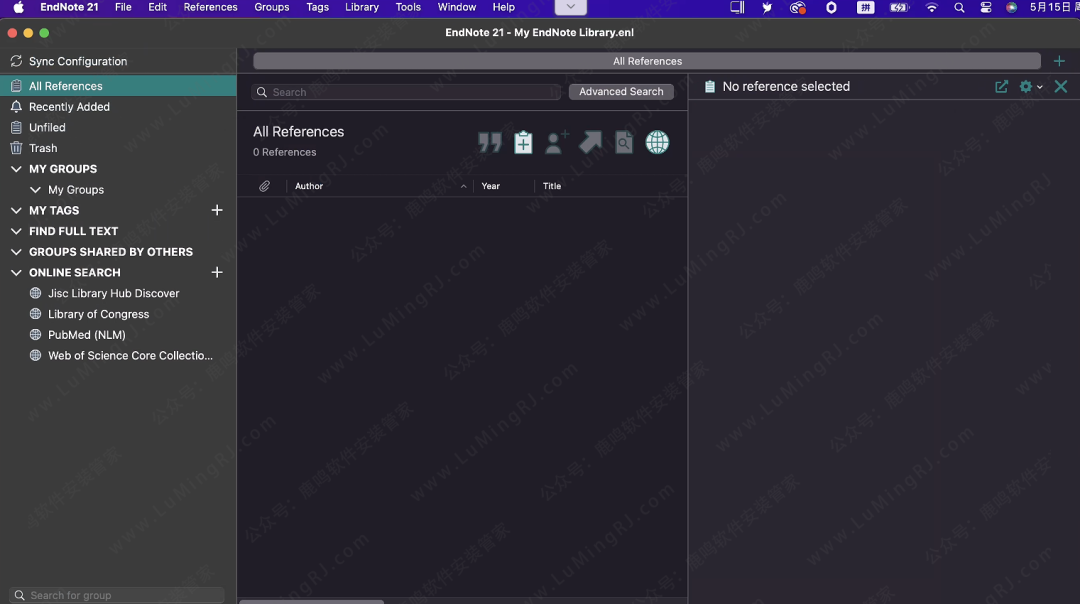The image size is (1080, 604).
Task: Open the Groups menu
Action: [271, 7]
